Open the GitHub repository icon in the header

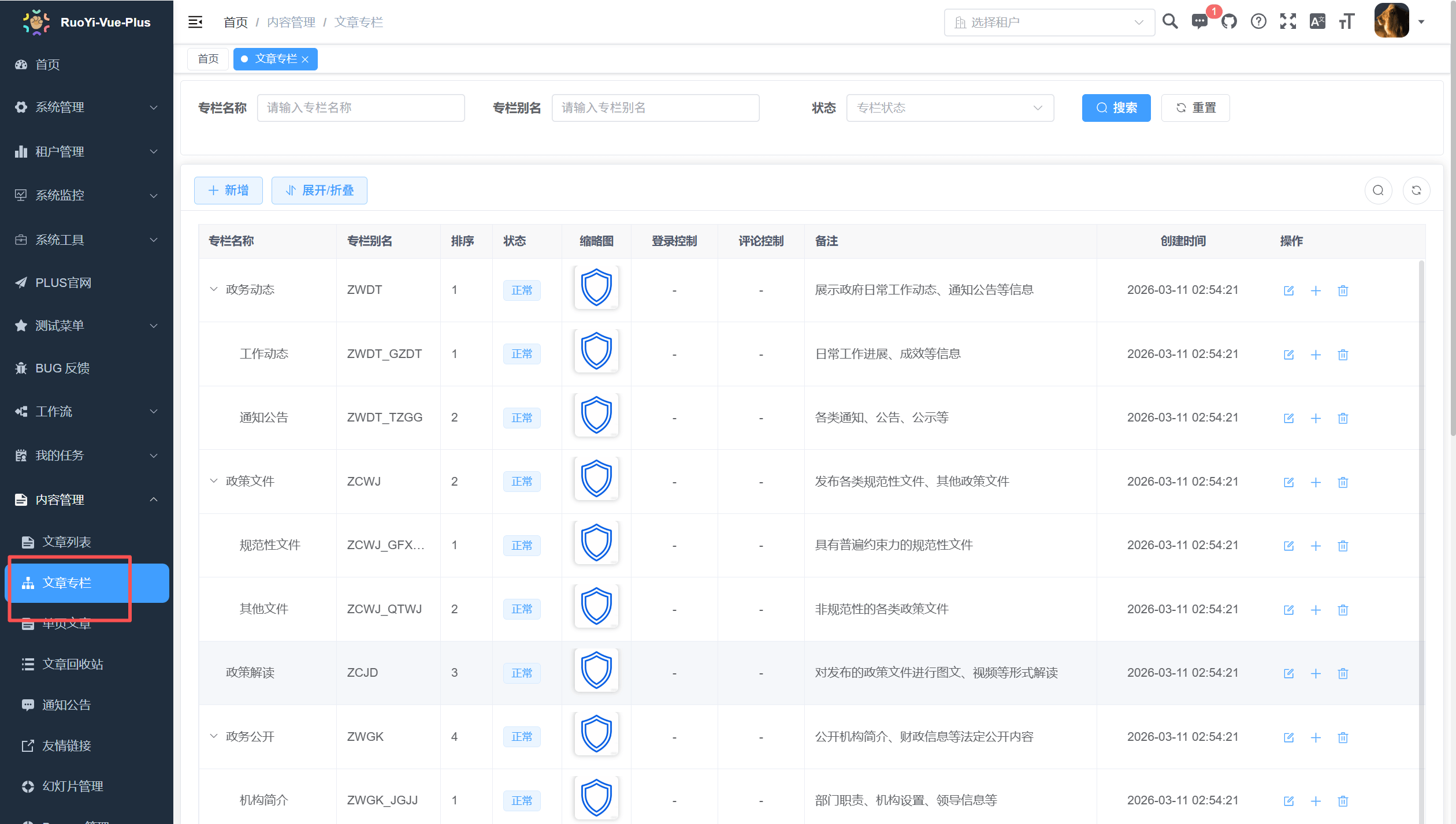(x=1229, y=22)
